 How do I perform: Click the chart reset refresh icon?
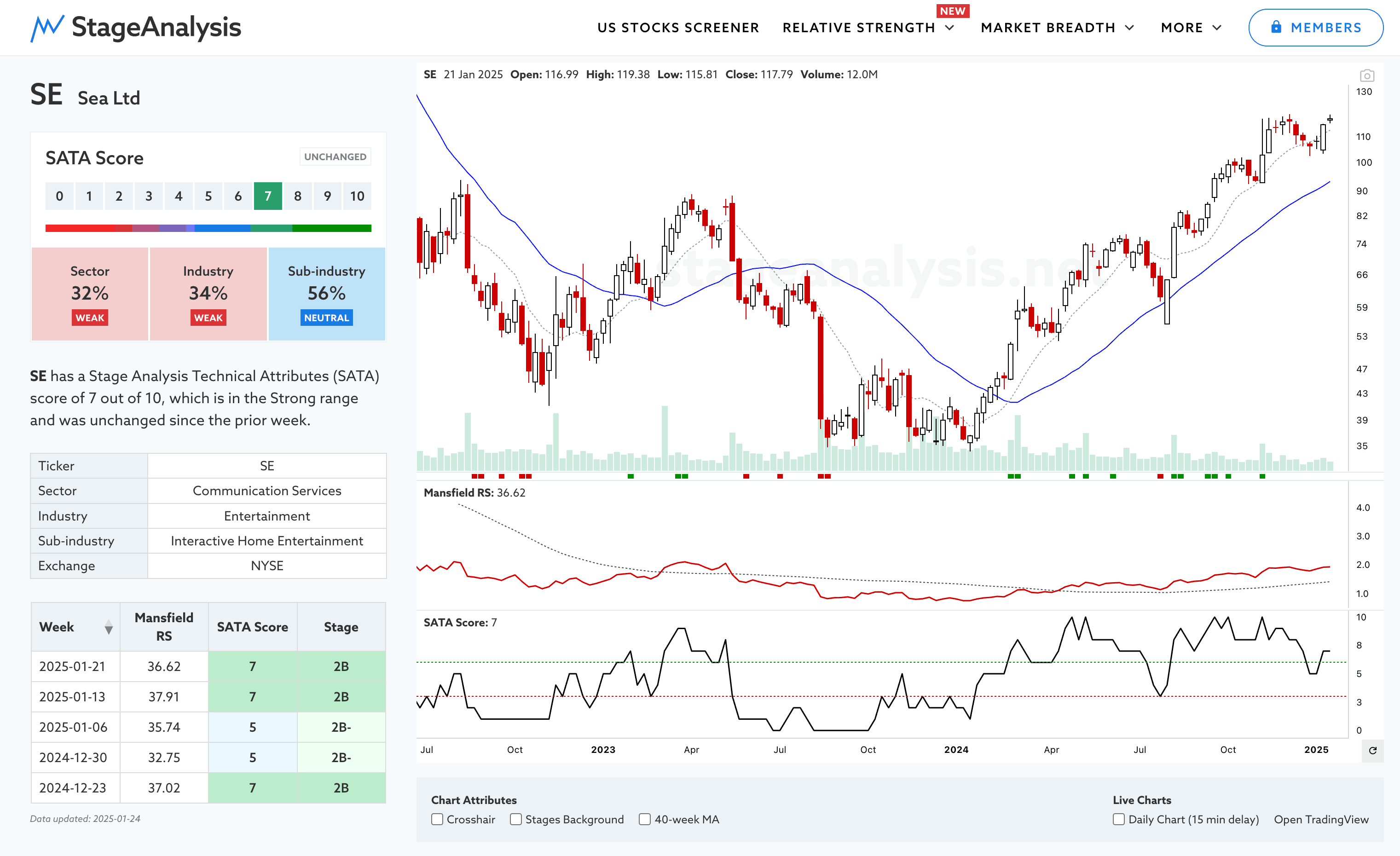click(1373, 750)
